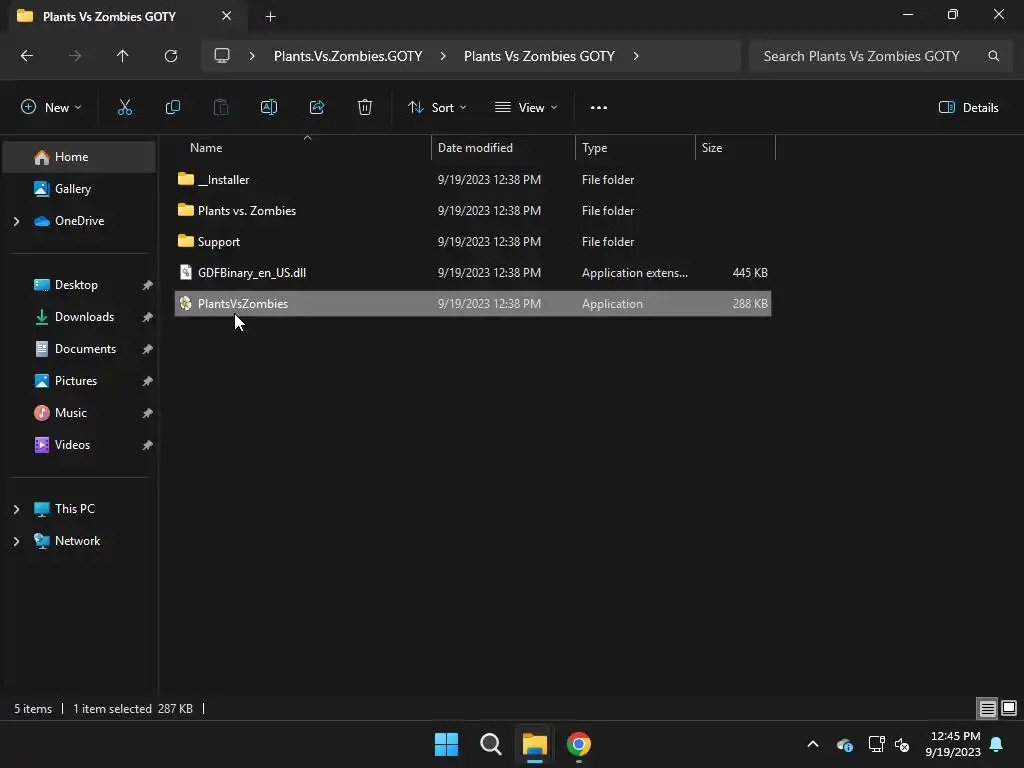The width and height of the screenshot is (1024, 768).
Task: Open the Windows Start menu
Action: 447,744
